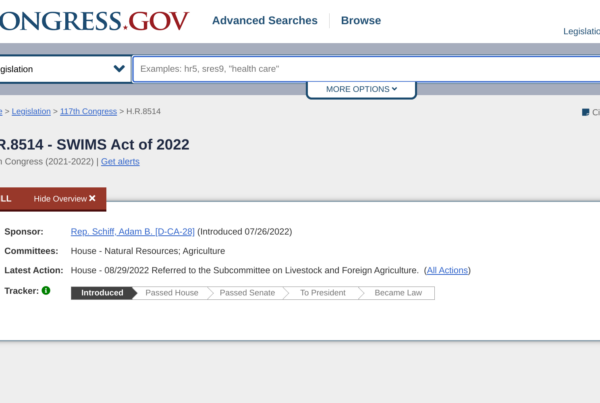Select the Passed Senate tracker stage
Viewport: 600px width, 403px height.
coord(247,293)
